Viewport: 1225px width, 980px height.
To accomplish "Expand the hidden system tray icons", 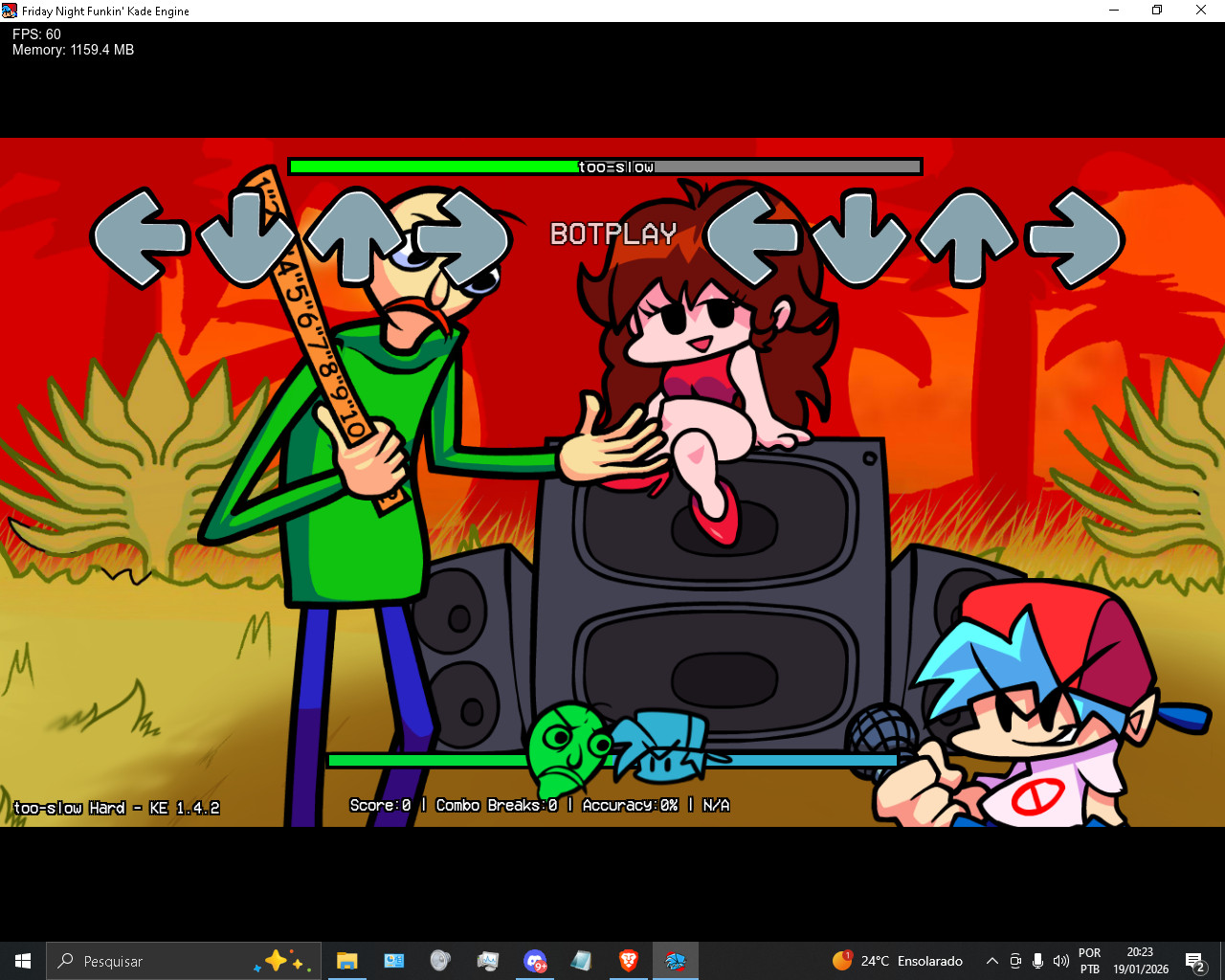I will click(992, 961).
